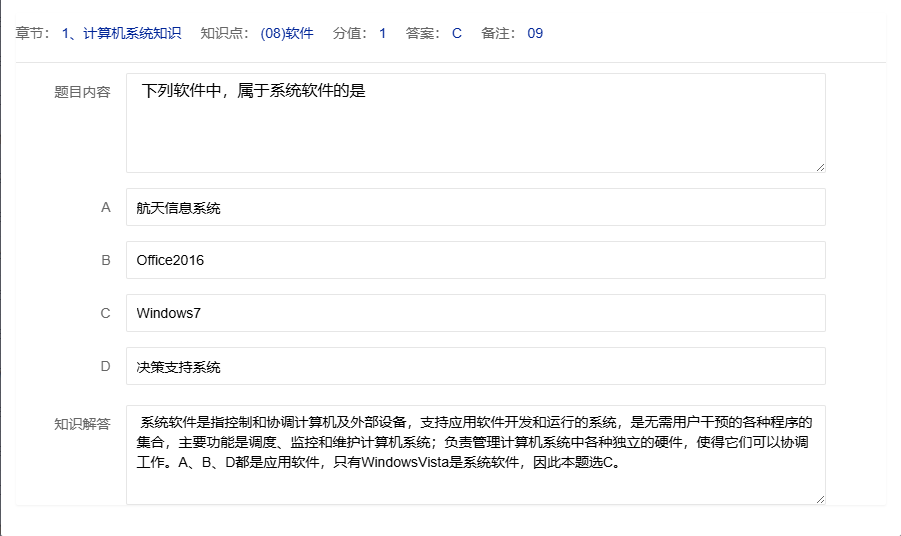Select the Office2016 option B field
The height and width of the screenshot is (536, 901).
(475, 260)
